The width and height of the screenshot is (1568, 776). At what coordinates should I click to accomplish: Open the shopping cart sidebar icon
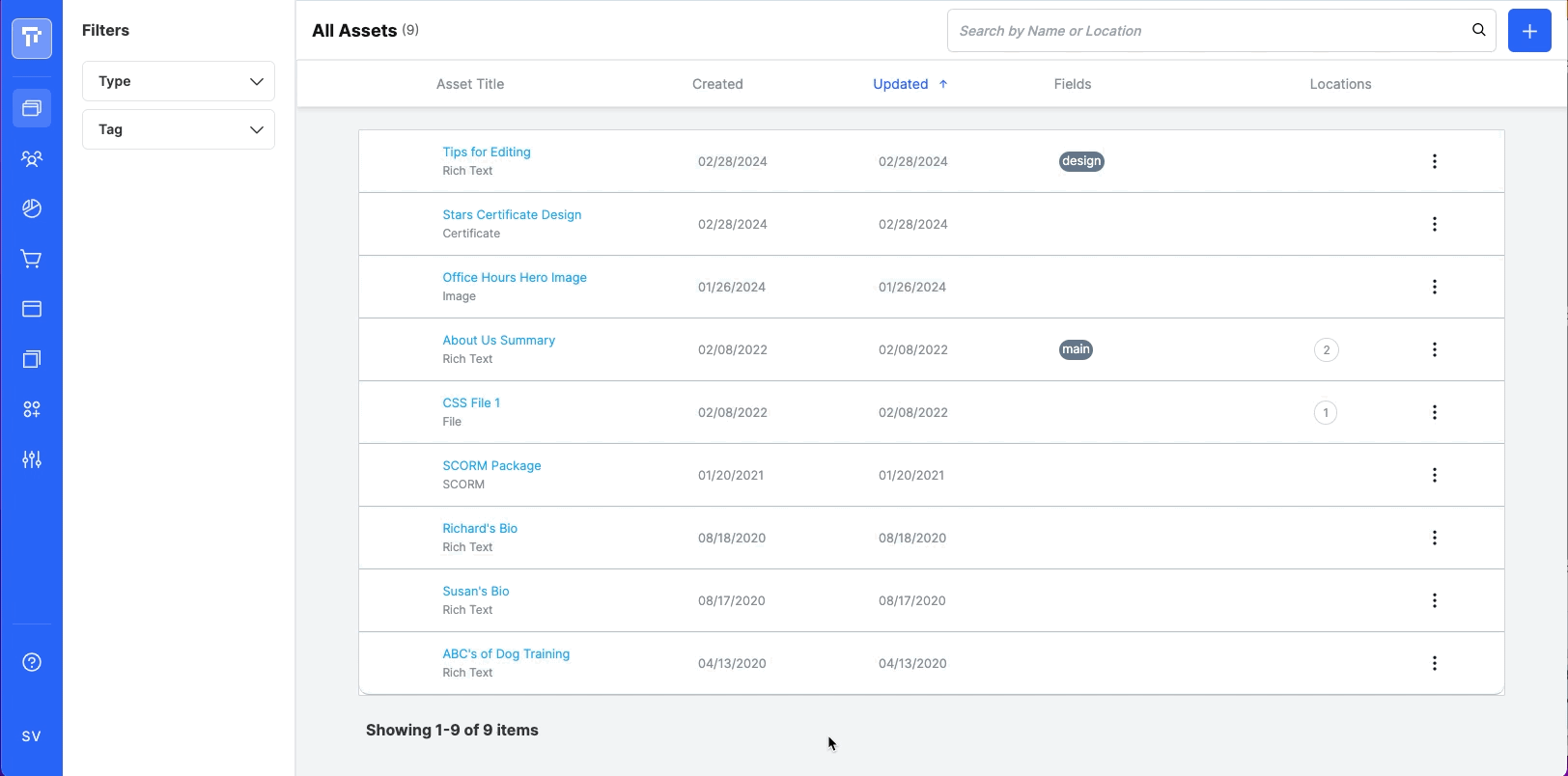pos(32,259)
